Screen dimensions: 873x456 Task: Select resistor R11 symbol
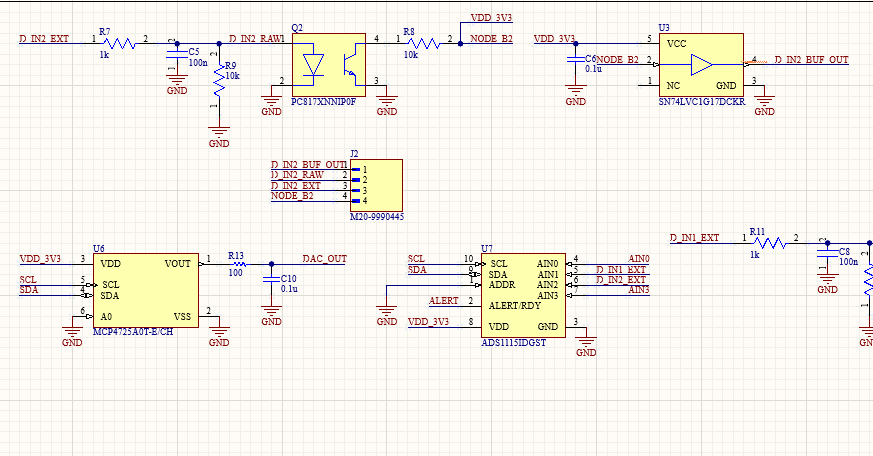point(770,243)
